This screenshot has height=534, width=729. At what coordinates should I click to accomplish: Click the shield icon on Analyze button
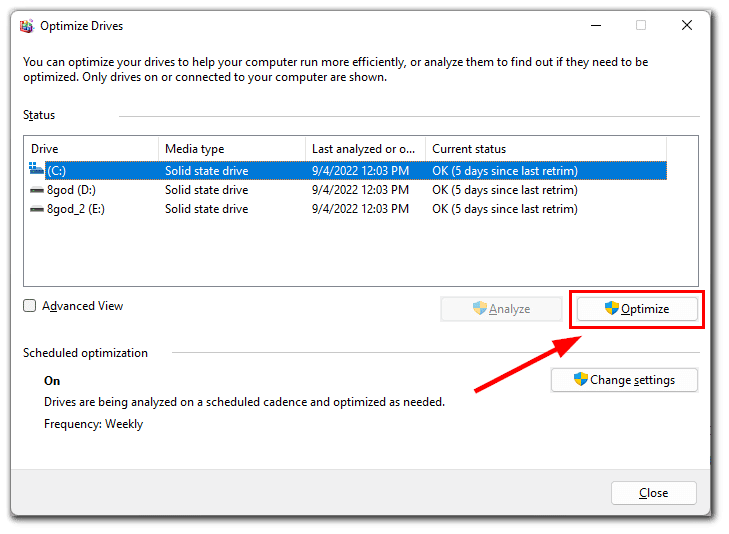point(479,308)
